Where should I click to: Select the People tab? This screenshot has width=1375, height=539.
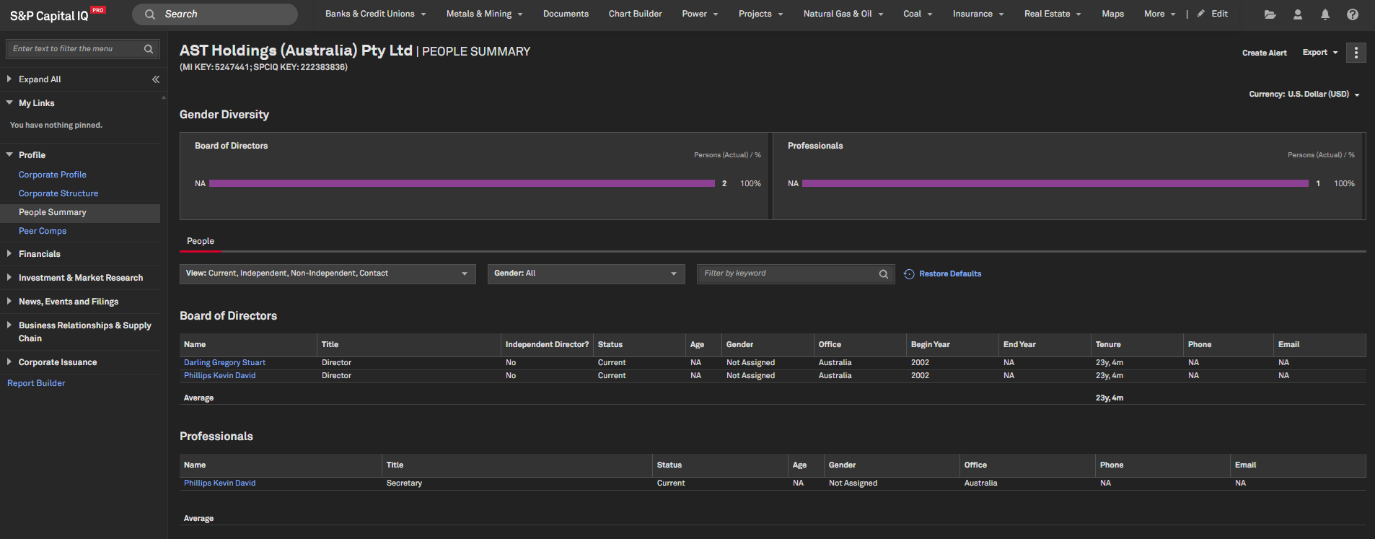(x=200, y=241)
